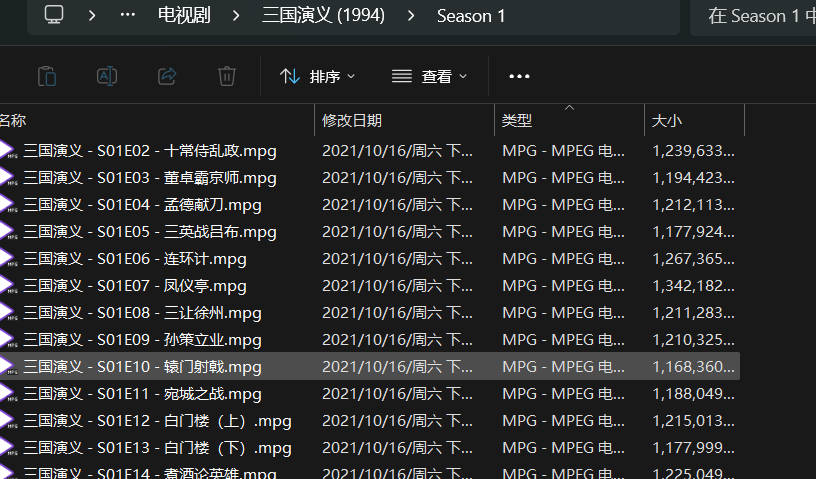Viewport: 816px width, 479px height.
Task: Select file S01E12 - 白门楼（上）.mpg
Action: (x=157, y=421)
